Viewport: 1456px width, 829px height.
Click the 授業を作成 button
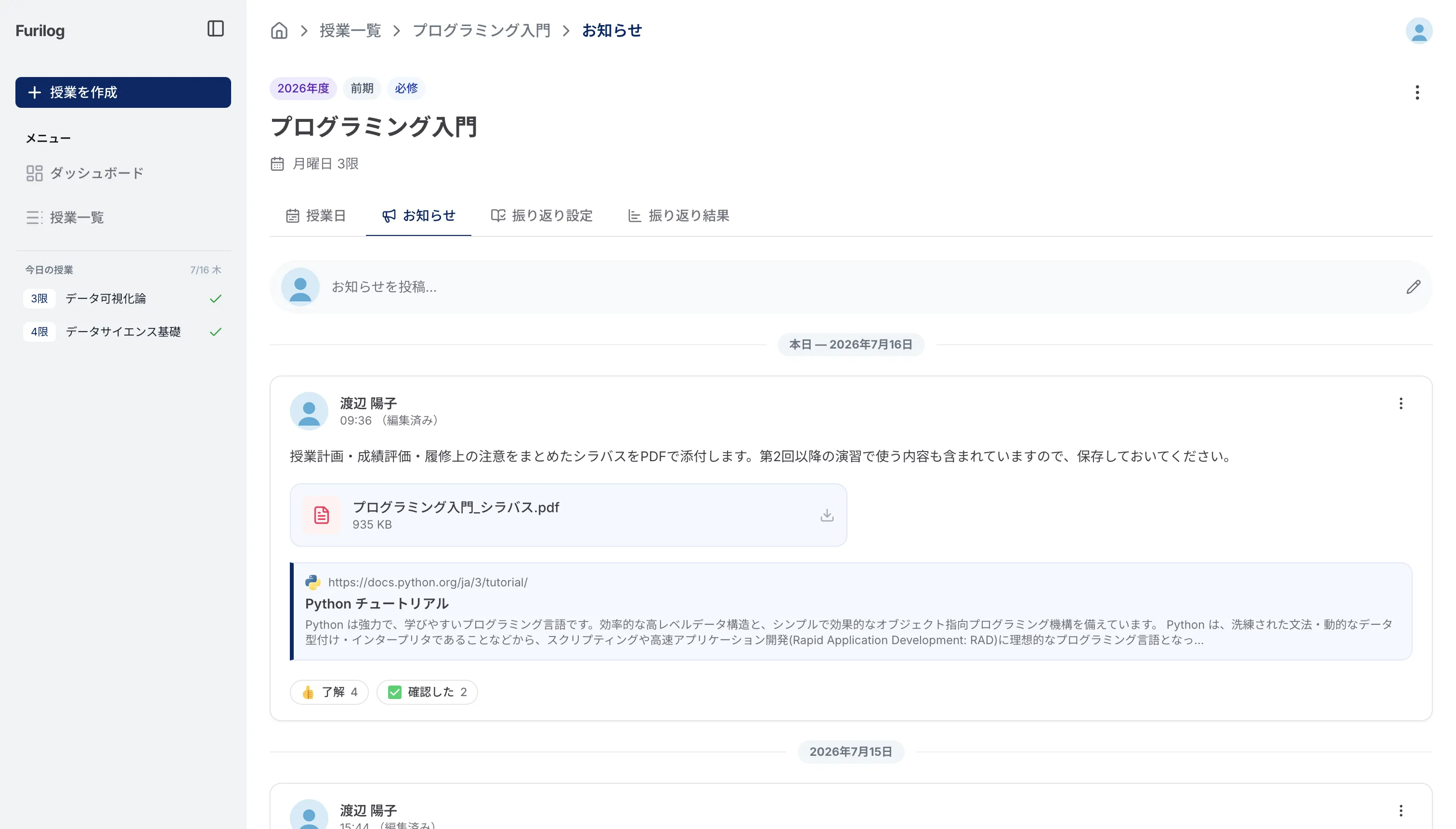(x=123, y=92)
